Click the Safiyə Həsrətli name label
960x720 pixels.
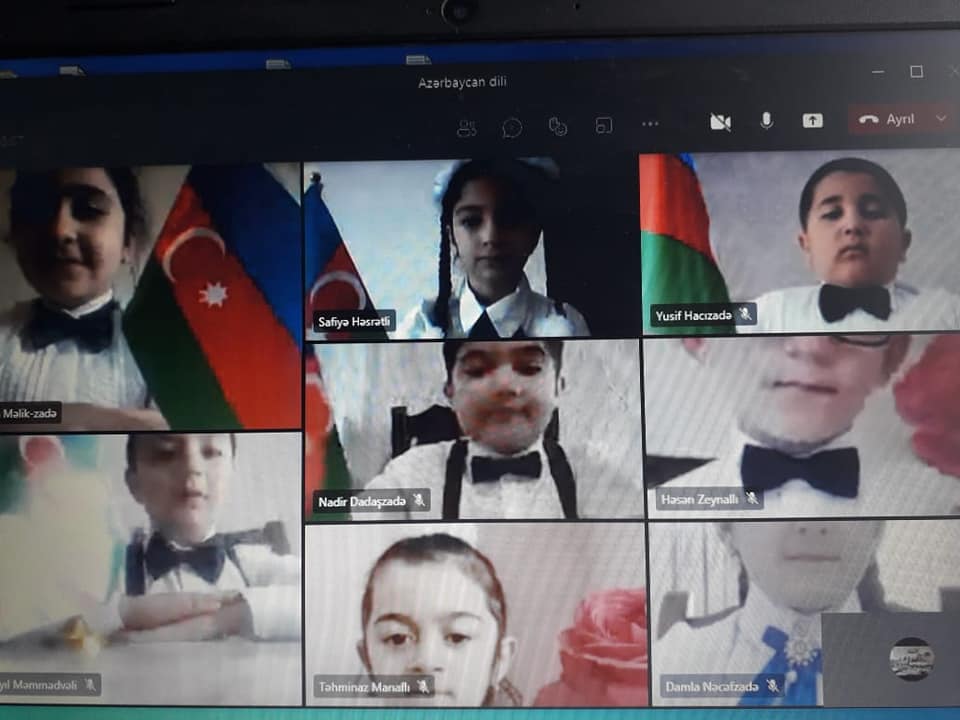coord(354,321)
